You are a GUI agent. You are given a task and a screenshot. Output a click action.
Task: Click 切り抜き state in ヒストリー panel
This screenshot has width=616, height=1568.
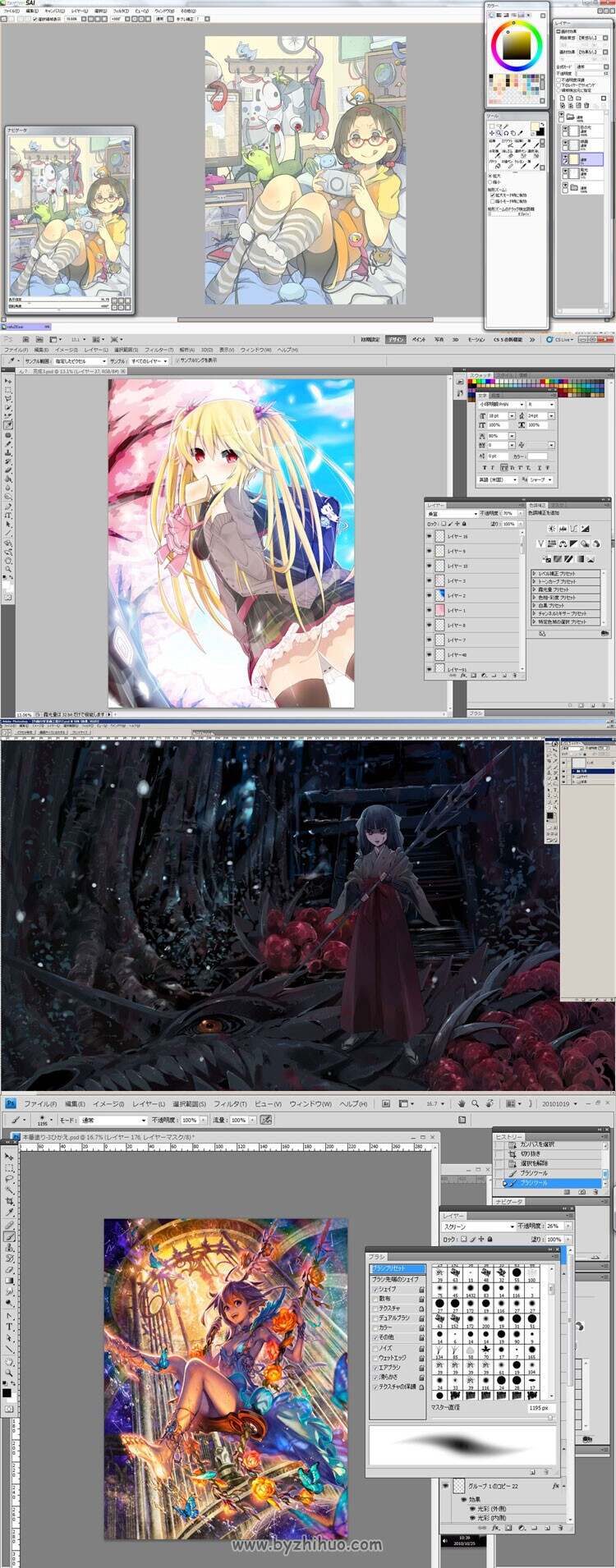pos(542,1153)
